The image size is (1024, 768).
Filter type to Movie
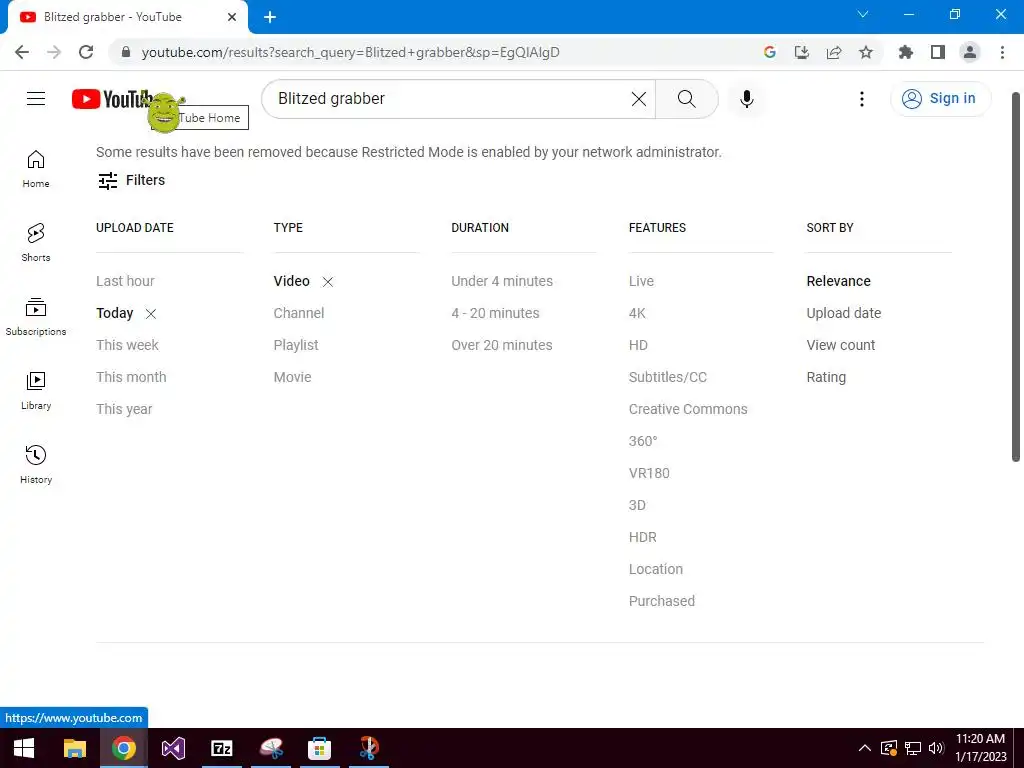[x=293, y=377]
